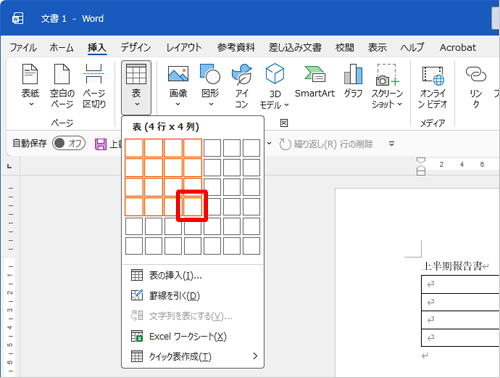Switch to the Acrobat tab
Viewport: 500px width, 378px height.
(458, 48)
